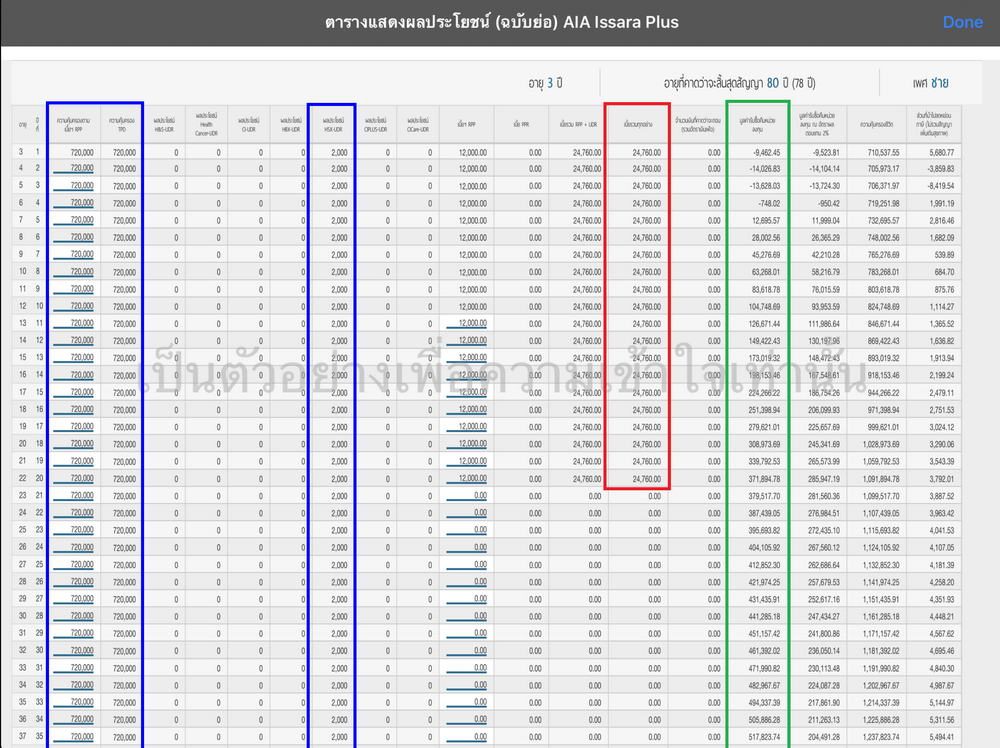
Task: Select the cell showing 45,276.69
Action: coord(766,254)
